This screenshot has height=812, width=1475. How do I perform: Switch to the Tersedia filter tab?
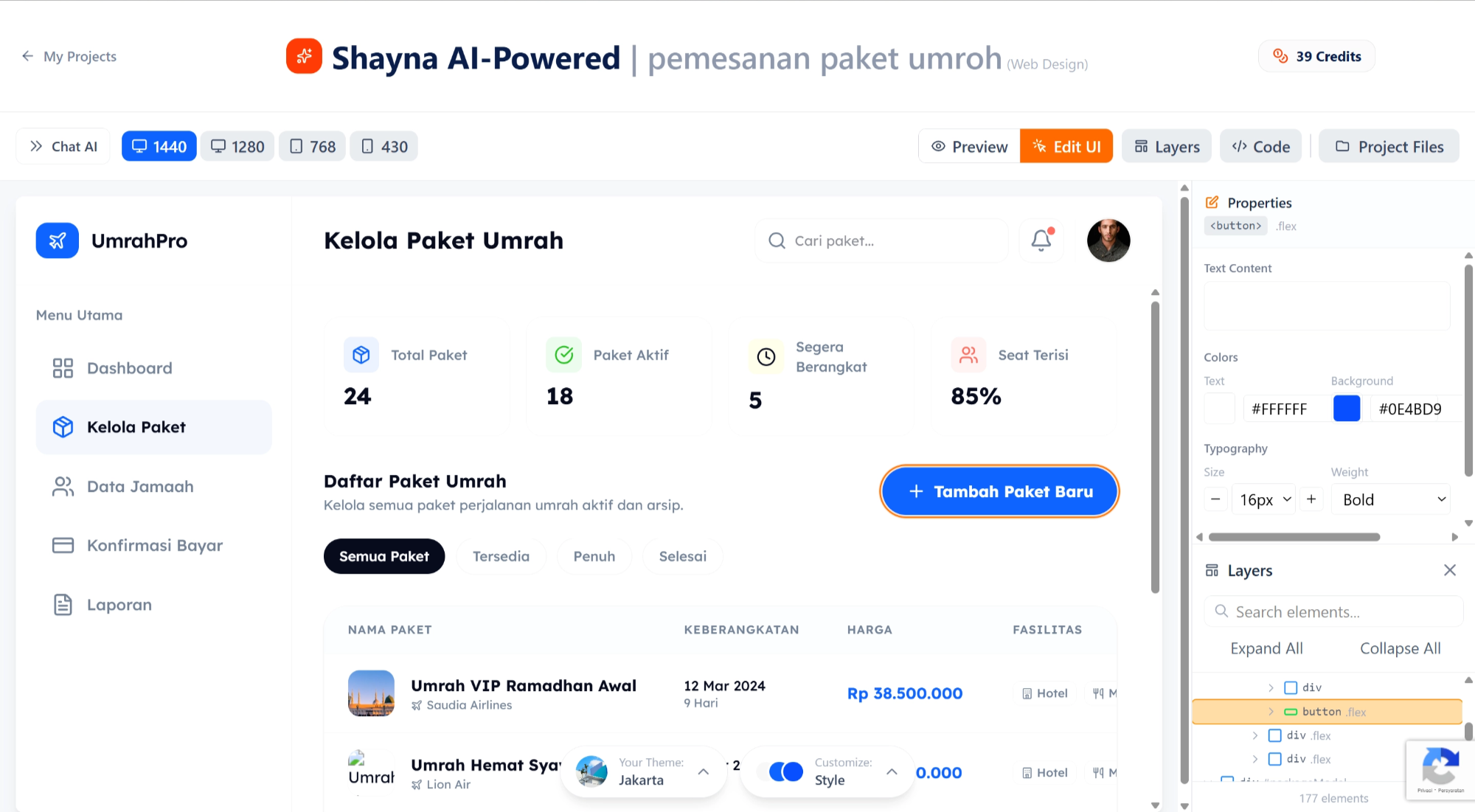point(501,556)
